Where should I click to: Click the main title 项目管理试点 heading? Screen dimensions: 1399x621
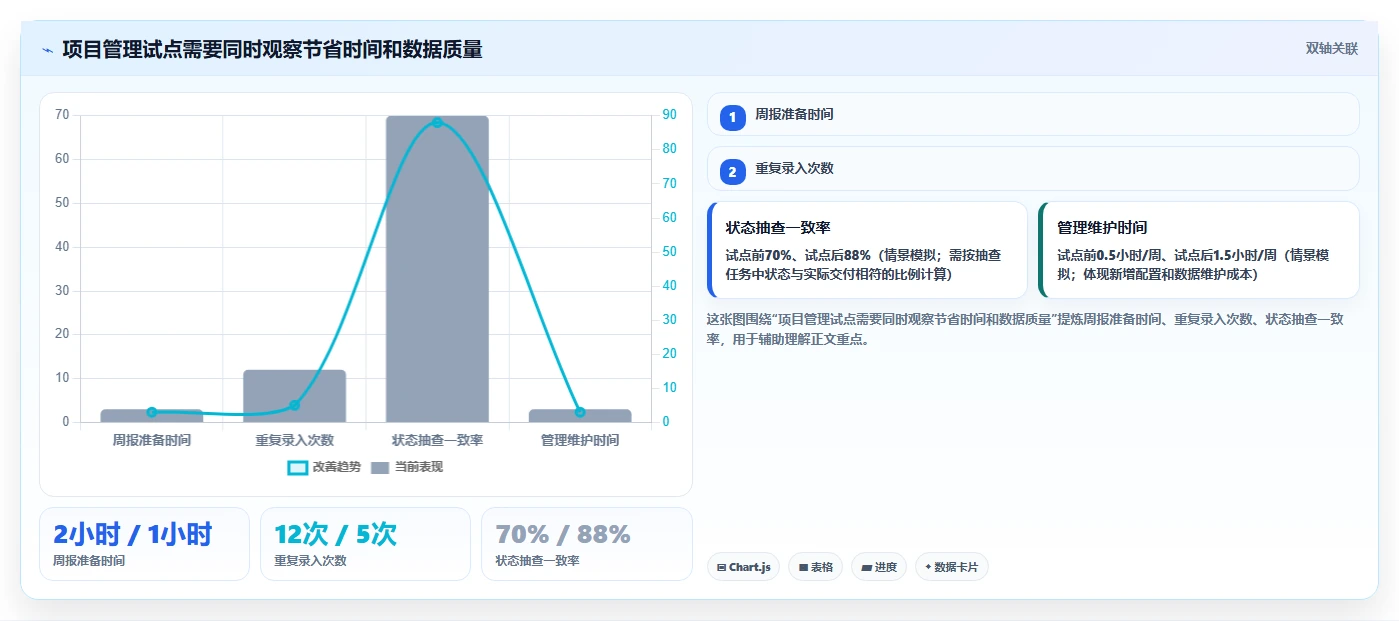(272, 49)
